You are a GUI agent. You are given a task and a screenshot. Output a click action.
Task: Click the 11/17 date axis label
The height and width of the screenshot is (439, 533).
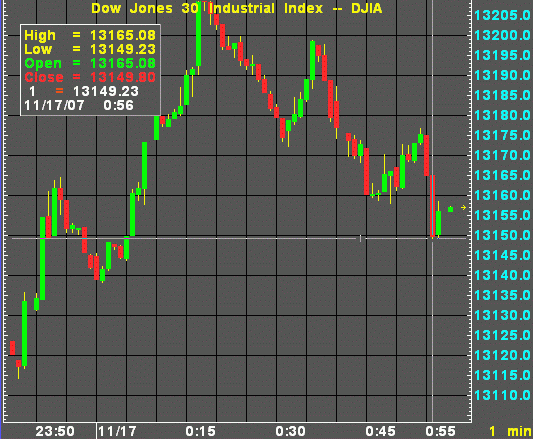point(117,432)
